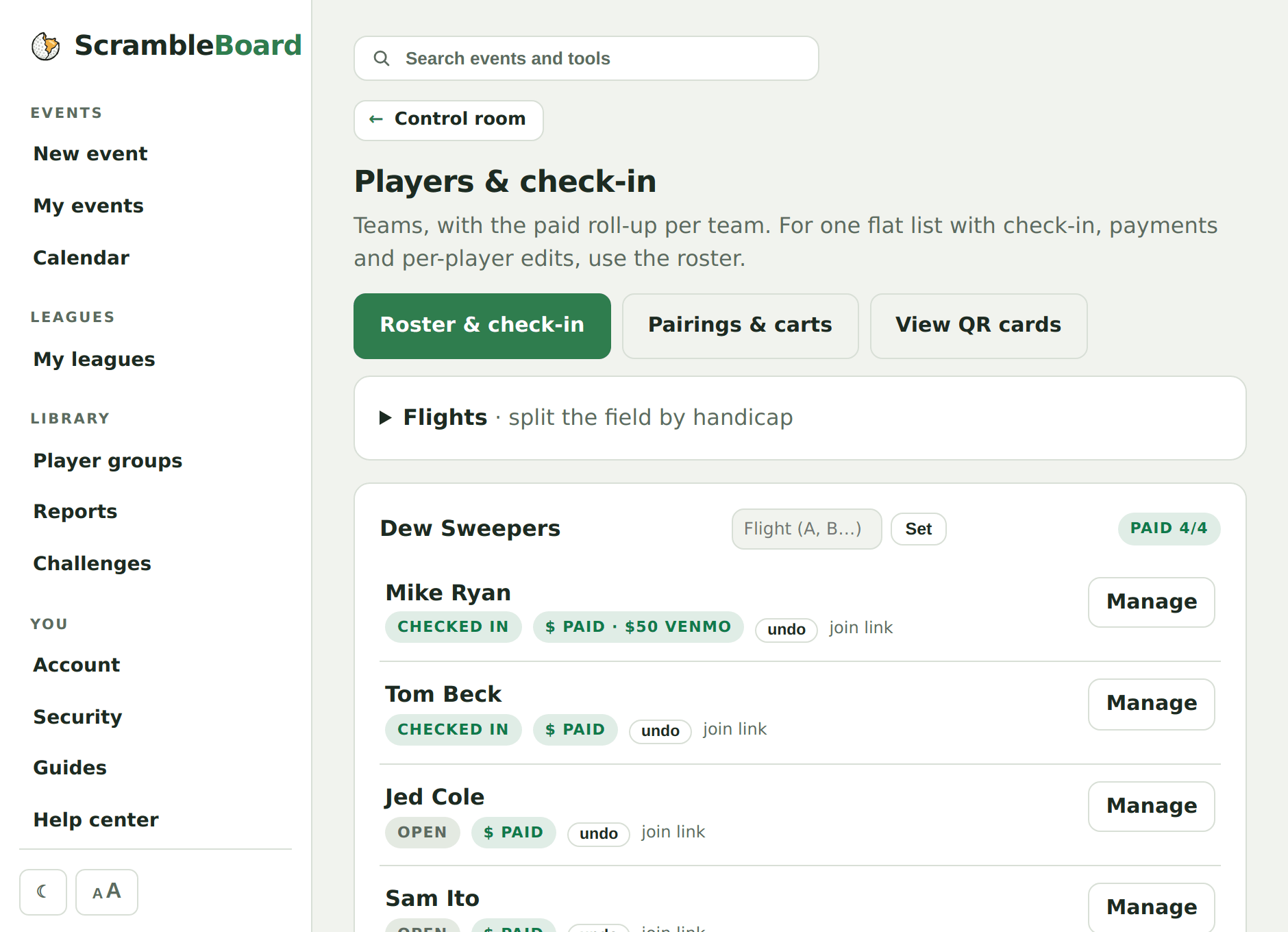Manage Tom Beck
1288x932 pixels.
tap(1152, 704)
